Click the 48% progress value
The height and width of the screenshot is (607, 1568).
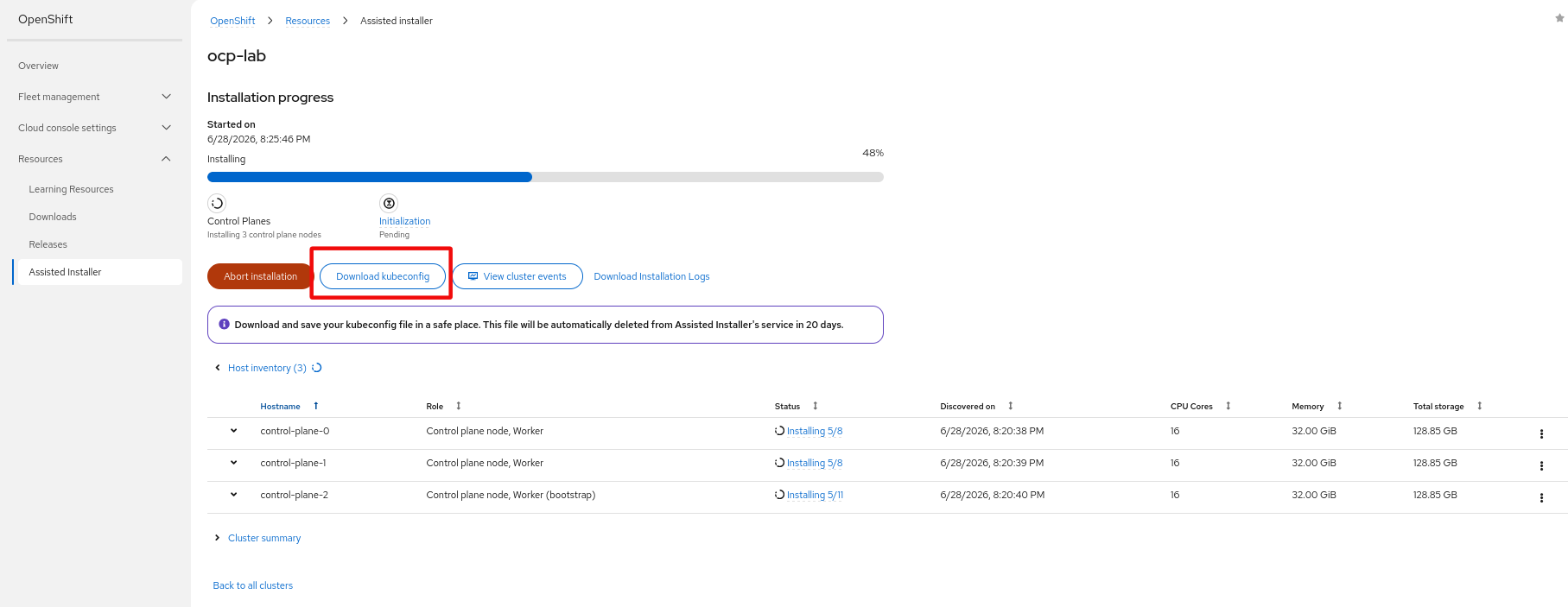(x=873, y=153)
